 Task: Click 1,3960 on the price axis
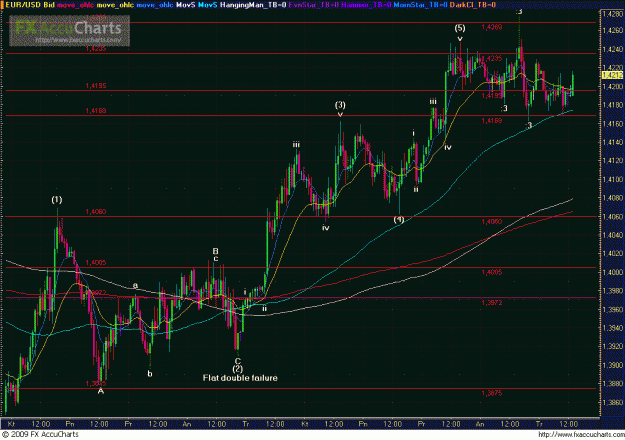click(x=612, y=309)
